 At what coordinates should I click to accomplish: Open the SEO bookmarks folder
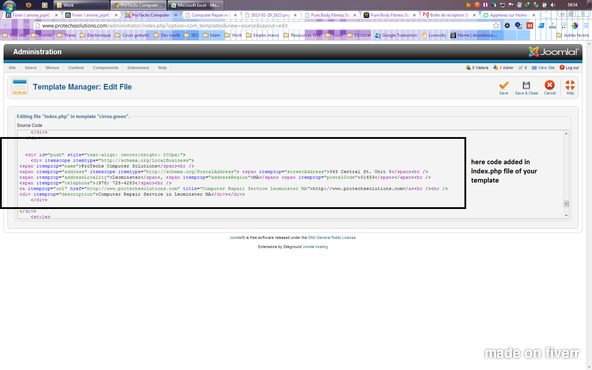pos(191,35)
